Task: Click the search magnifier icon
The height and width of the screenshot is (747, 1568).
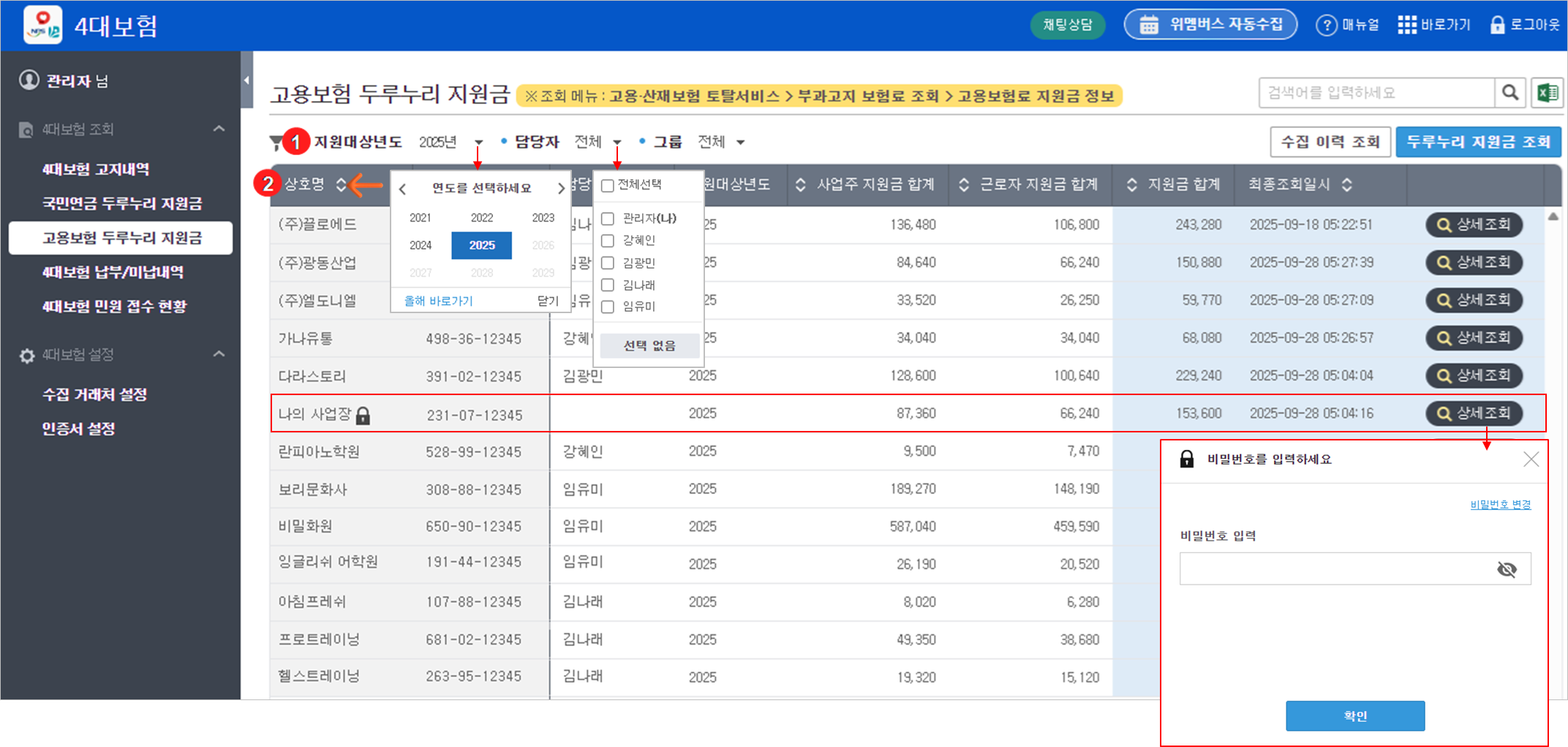Action: coord(1510,93)
